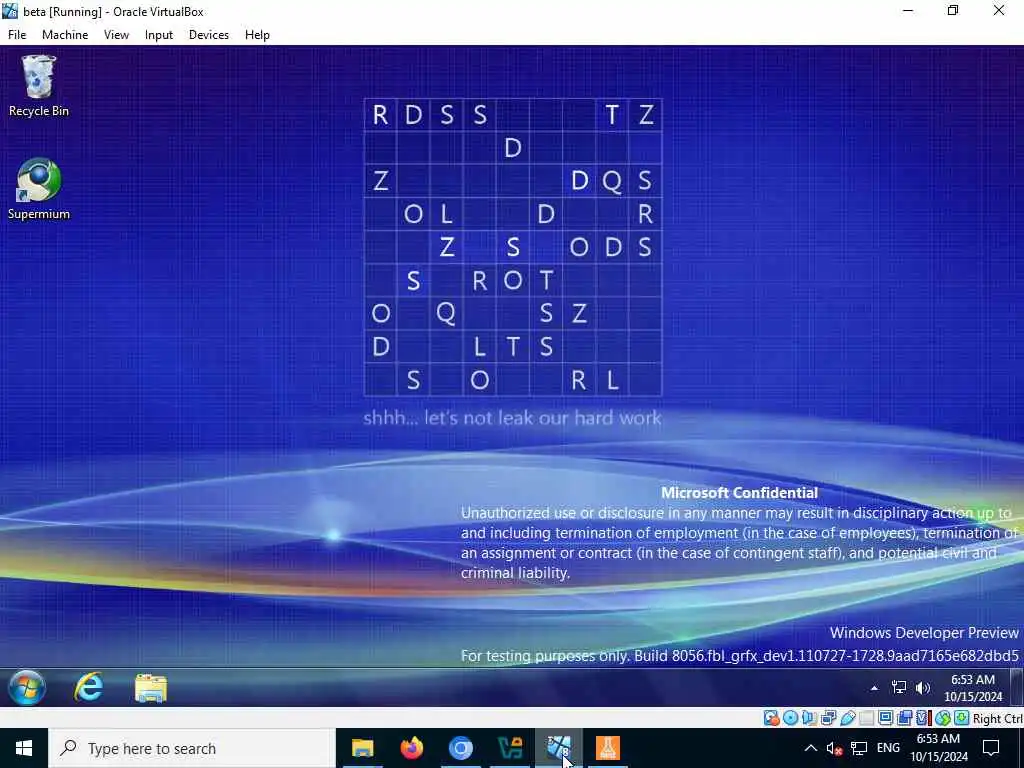Click the ENG language indicator
The image size is (1024, 768).
point(888,748)
